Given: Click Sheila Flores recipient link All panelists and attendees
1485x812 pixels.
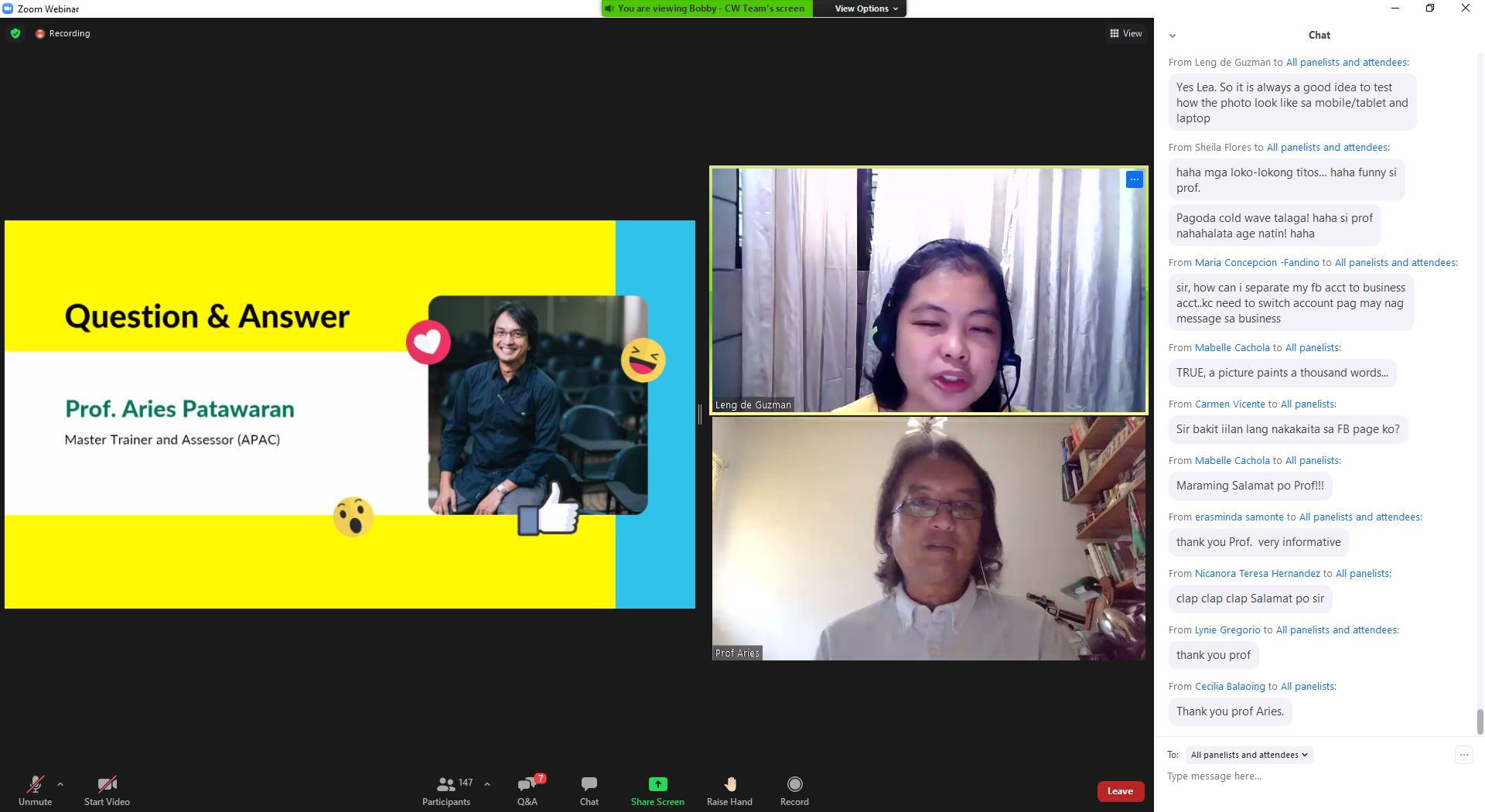Looking at the screenshot, I should pos(1328,148).
